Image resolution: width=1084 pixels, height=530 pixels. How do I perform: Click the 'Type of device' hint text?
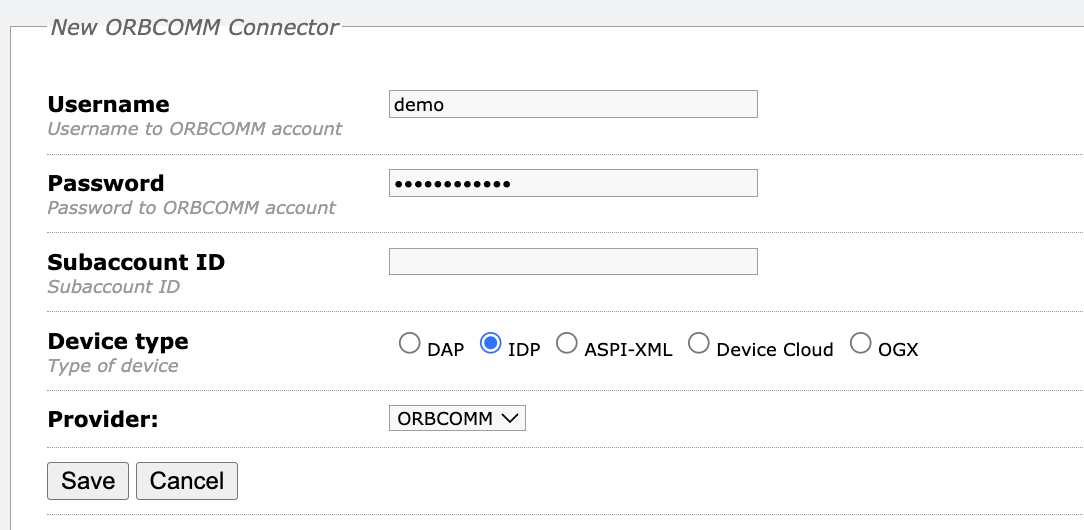[113, 366]
